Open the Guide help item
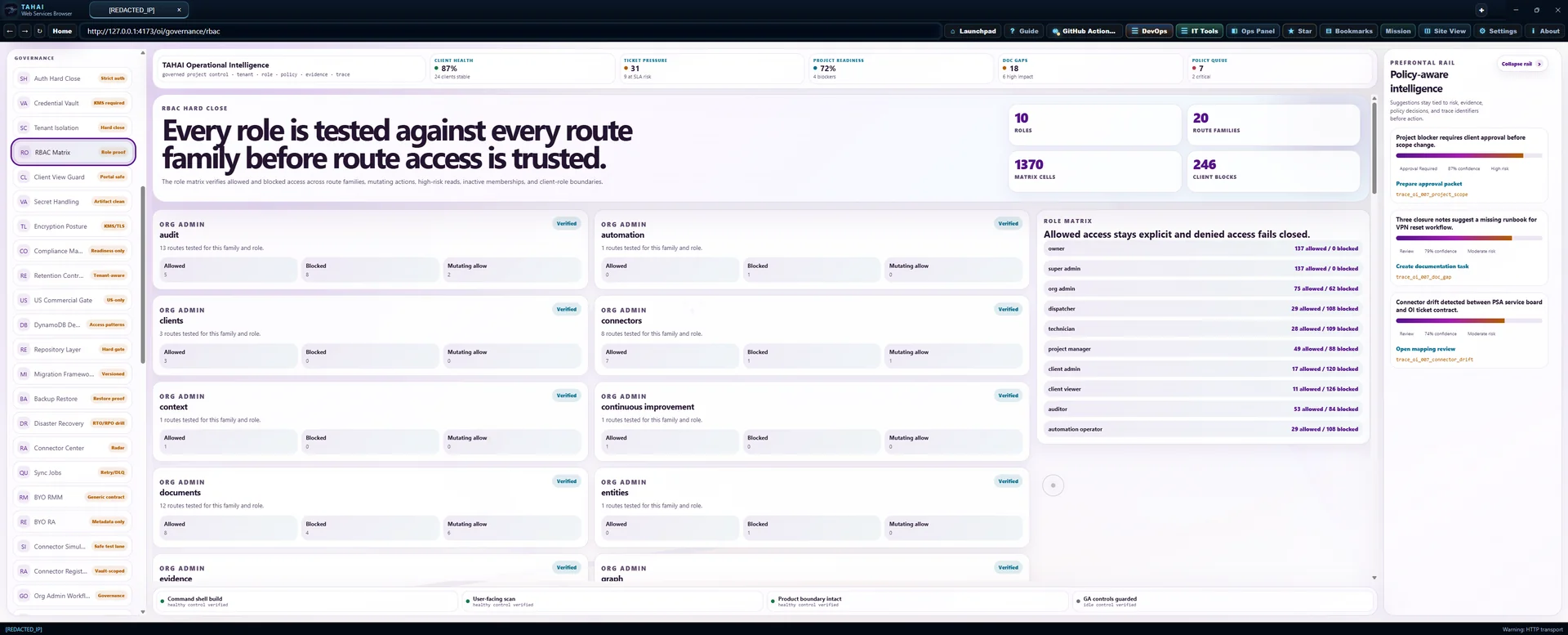This screenshot has height=635, width=1568. click(1024, 31)
